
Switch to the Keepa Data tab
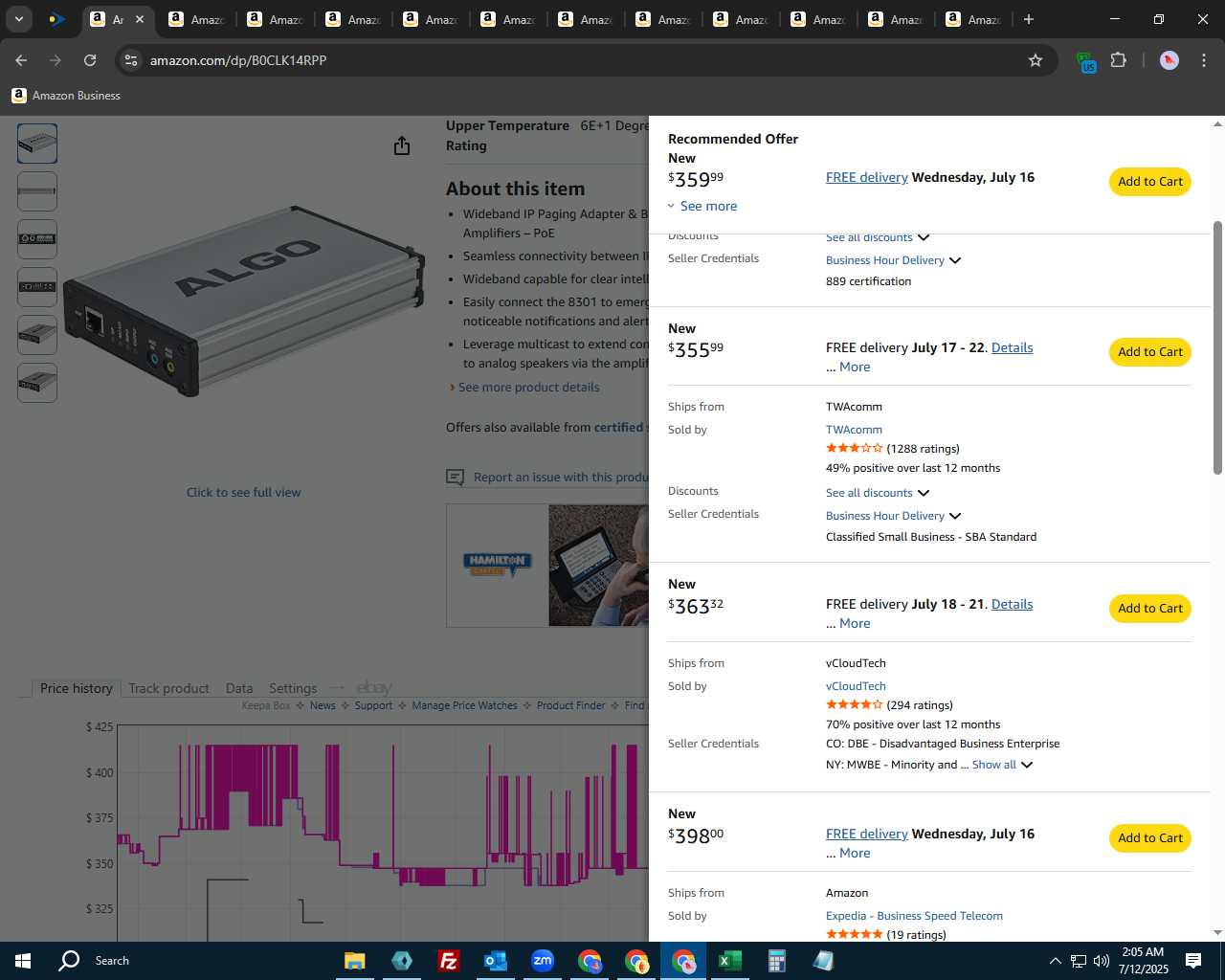pos(239,688)
